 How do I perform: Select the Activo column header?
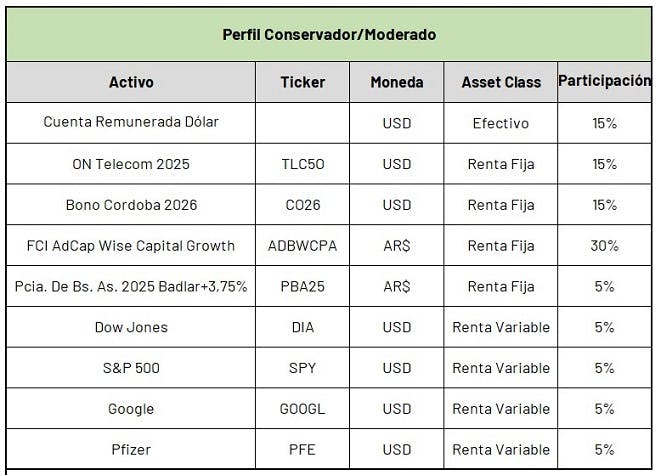131,82
